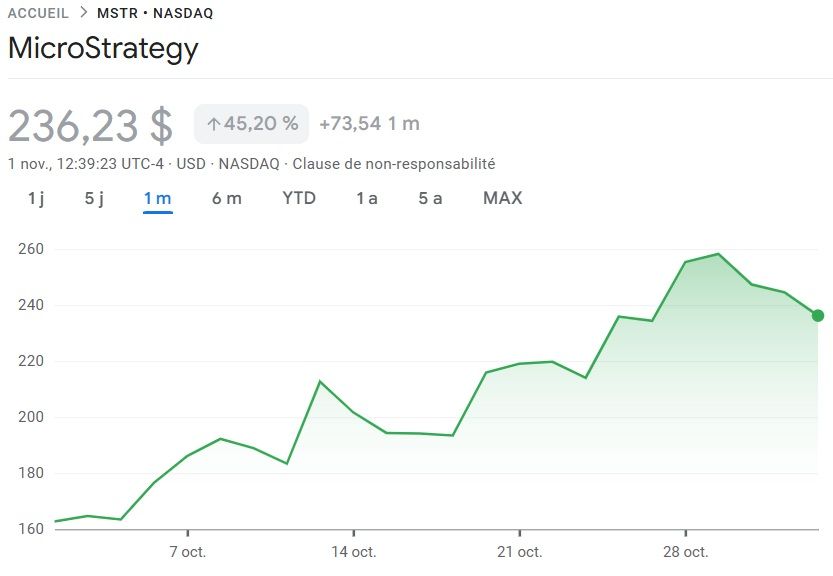833x576 pixels.
Task: Click the 45,20 % change badge
Action: pyautogui.click(x=252, y=124)
